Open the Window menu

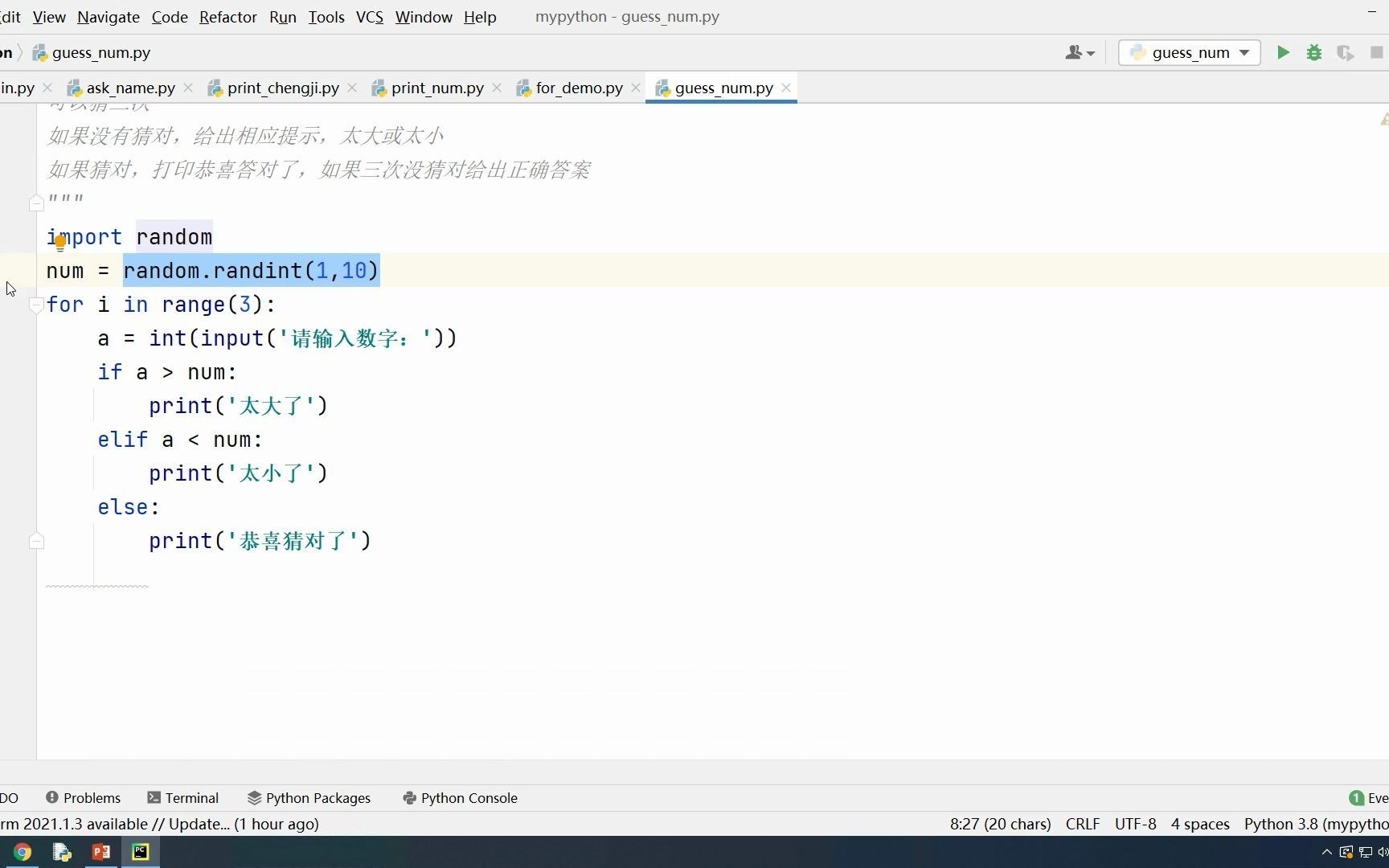tap(424, 17)
